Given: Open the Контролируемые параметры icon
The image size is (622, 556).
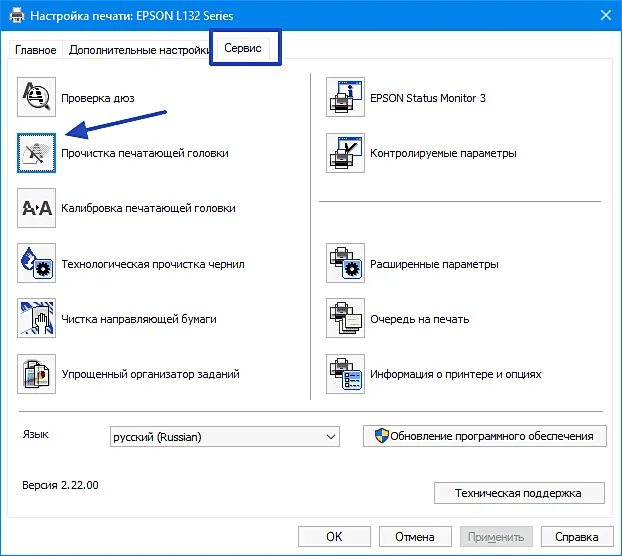Looking at the screenshot, I should pos(346,153).
